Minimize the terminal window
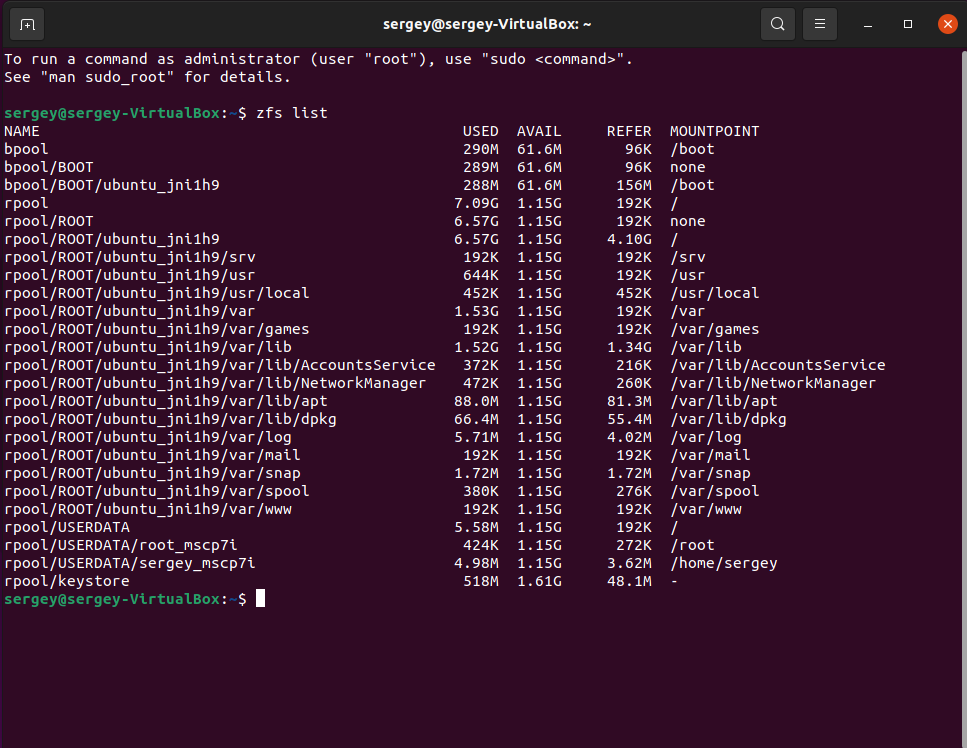 coord(868,25)
